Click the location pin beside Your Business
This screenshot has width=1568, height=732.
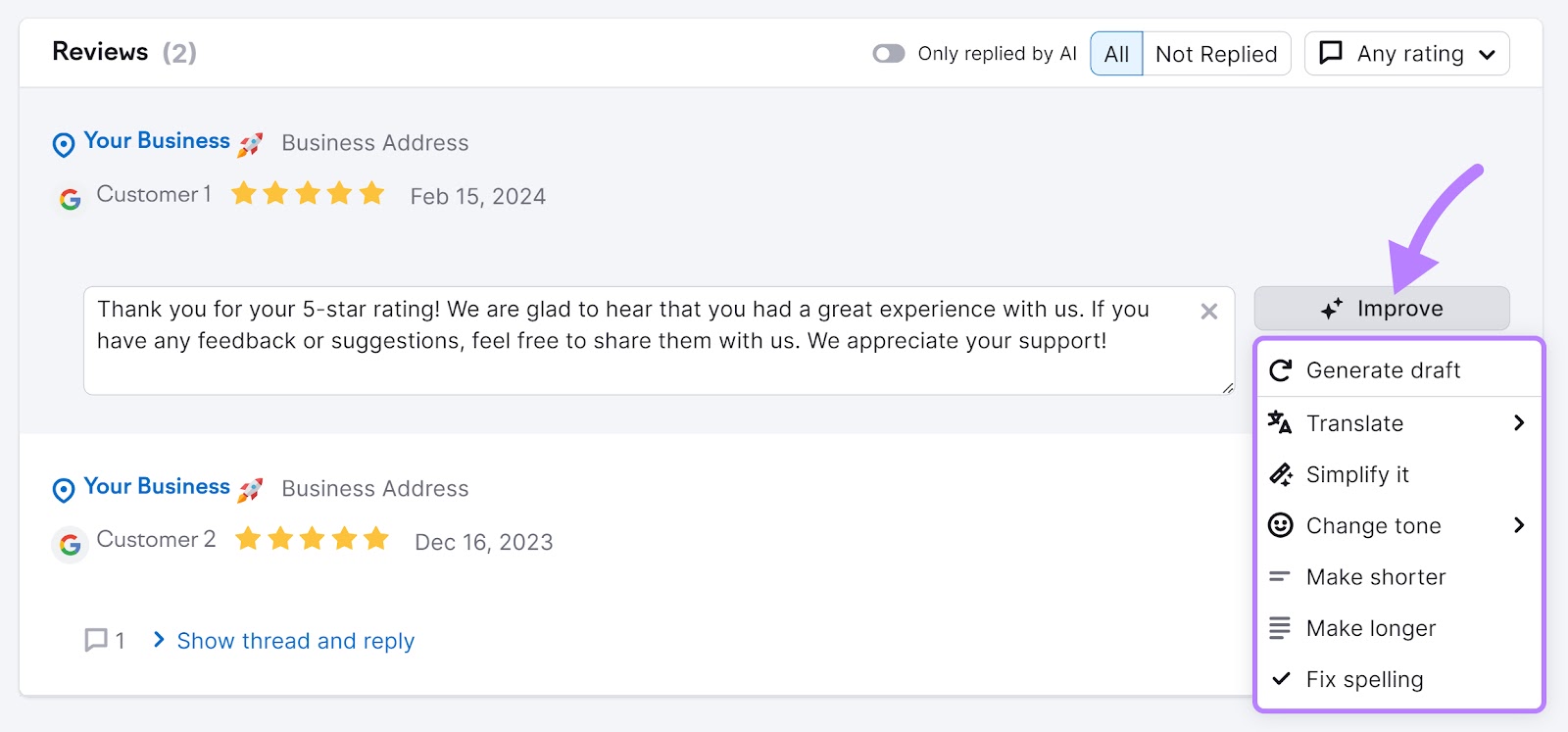click(63, 144)
